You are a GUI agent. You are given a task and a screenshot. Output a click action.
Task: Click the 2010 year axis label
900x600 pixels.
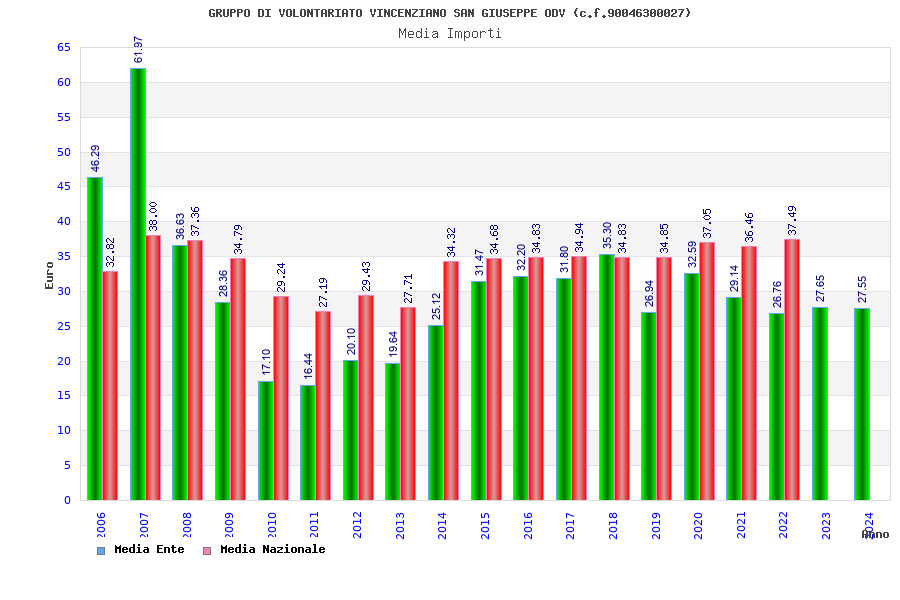tap(271, 525)
